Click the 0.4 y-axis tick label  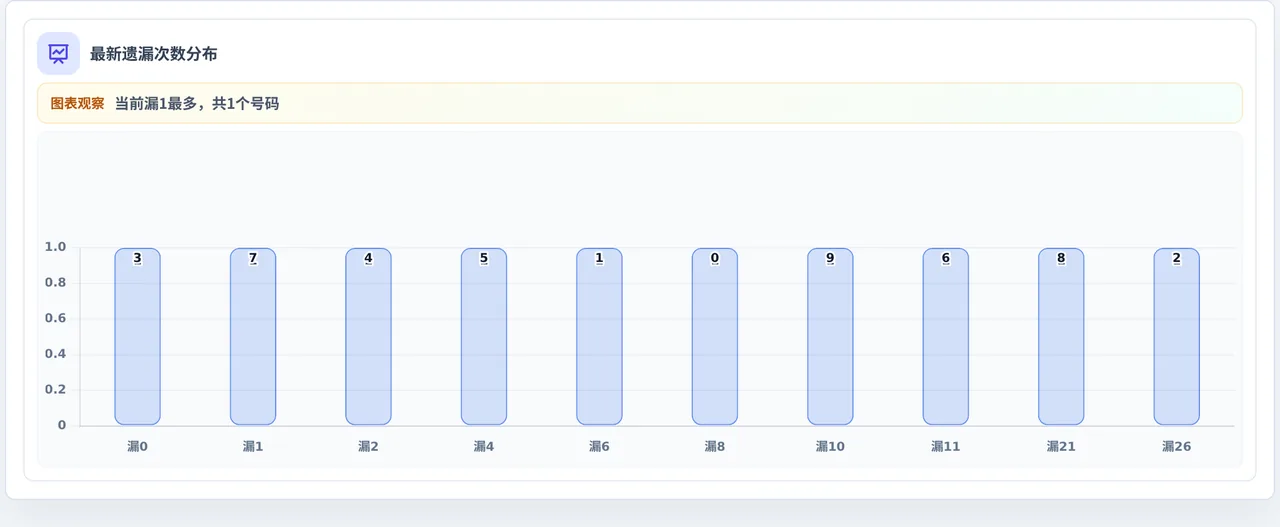[x=56, y=354]
